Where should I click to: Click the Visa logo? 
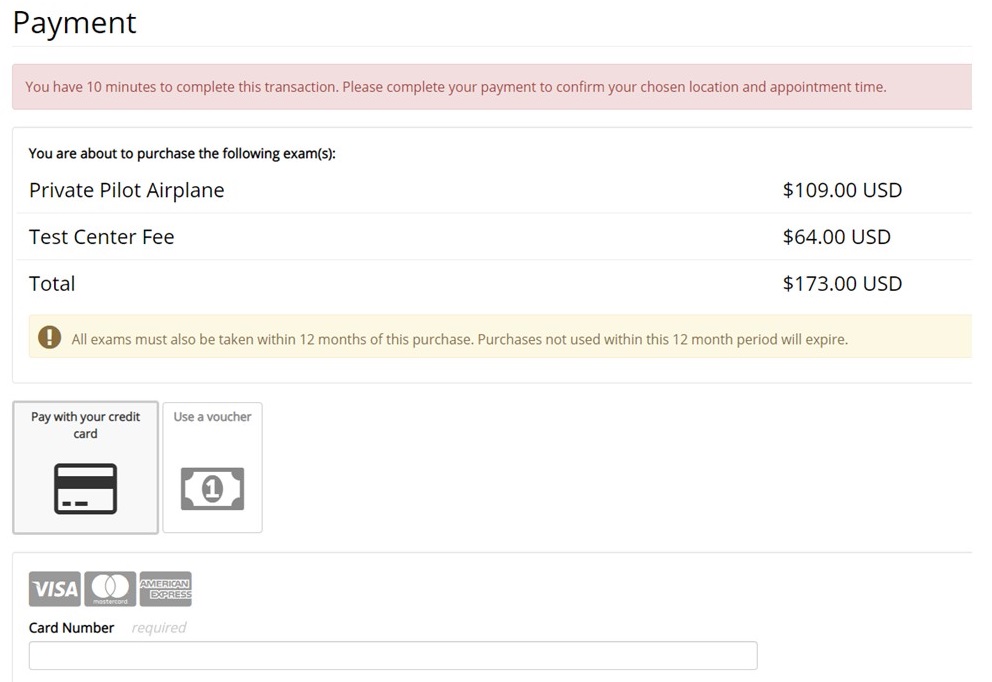(x=55, y=590)
